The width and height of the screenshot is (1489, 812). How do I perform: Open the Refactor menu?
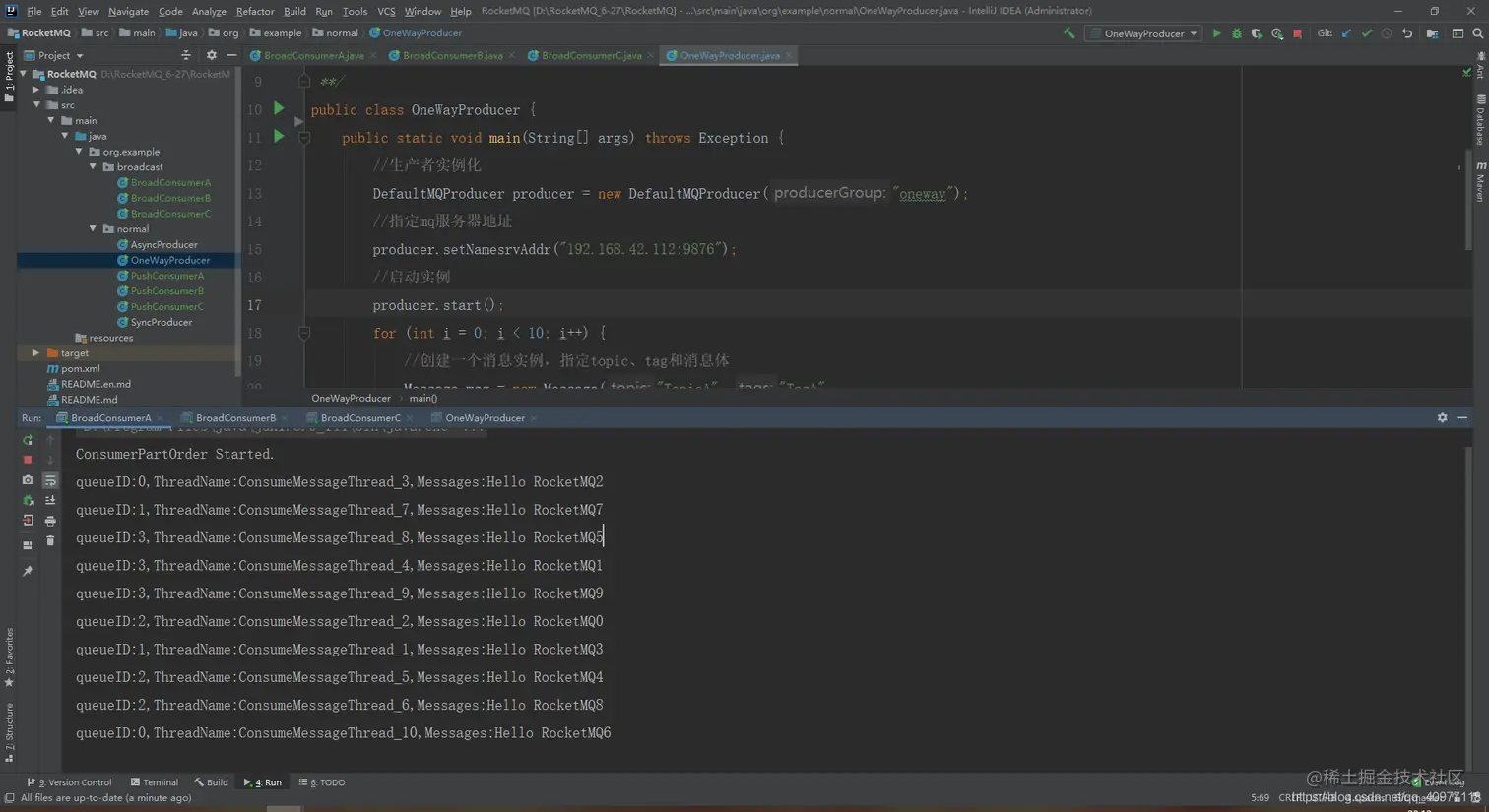[255, 11]
